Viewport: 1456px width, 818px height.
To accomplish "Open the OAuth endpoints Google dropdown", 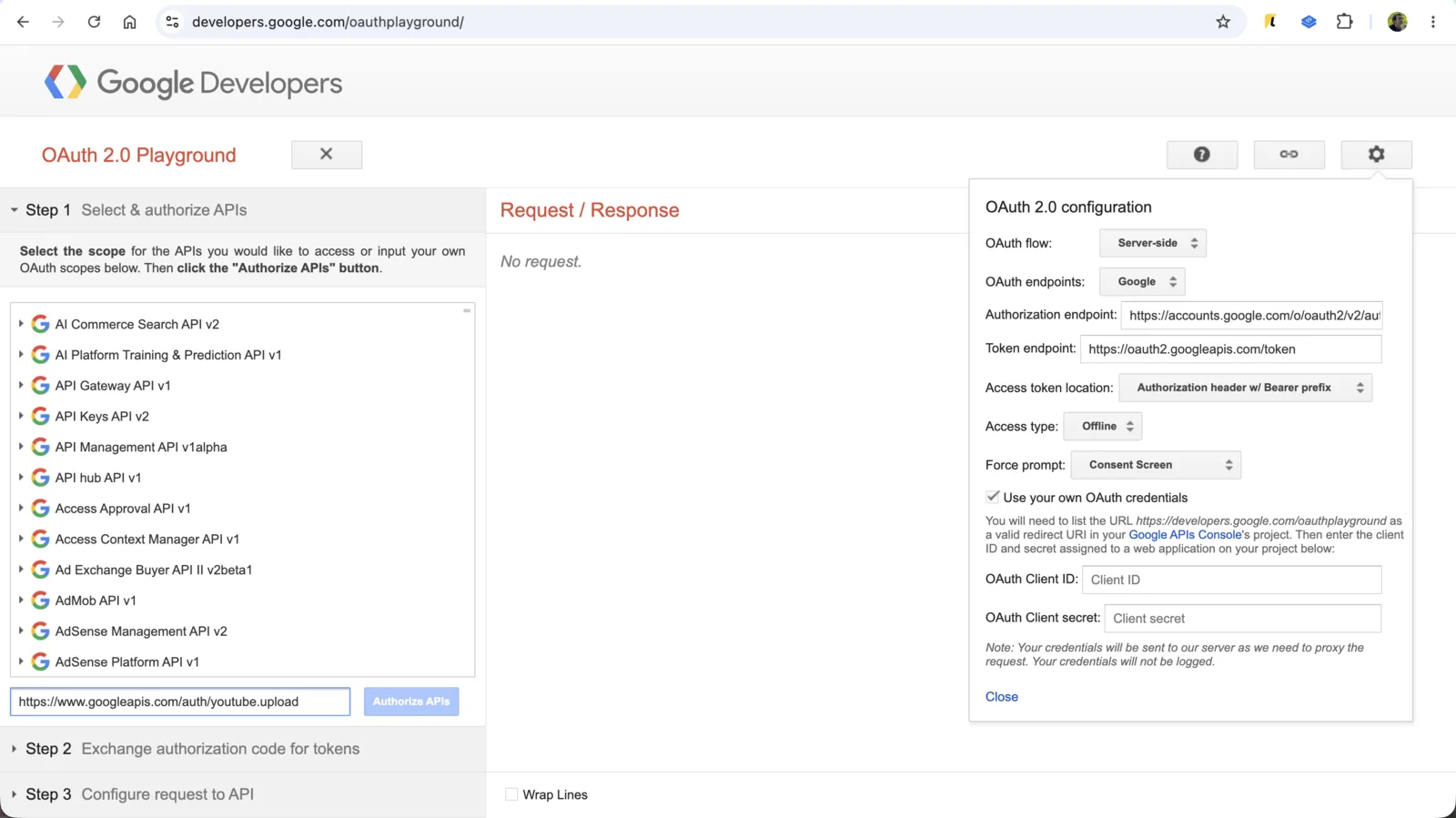I will [x=1142, y=282].
